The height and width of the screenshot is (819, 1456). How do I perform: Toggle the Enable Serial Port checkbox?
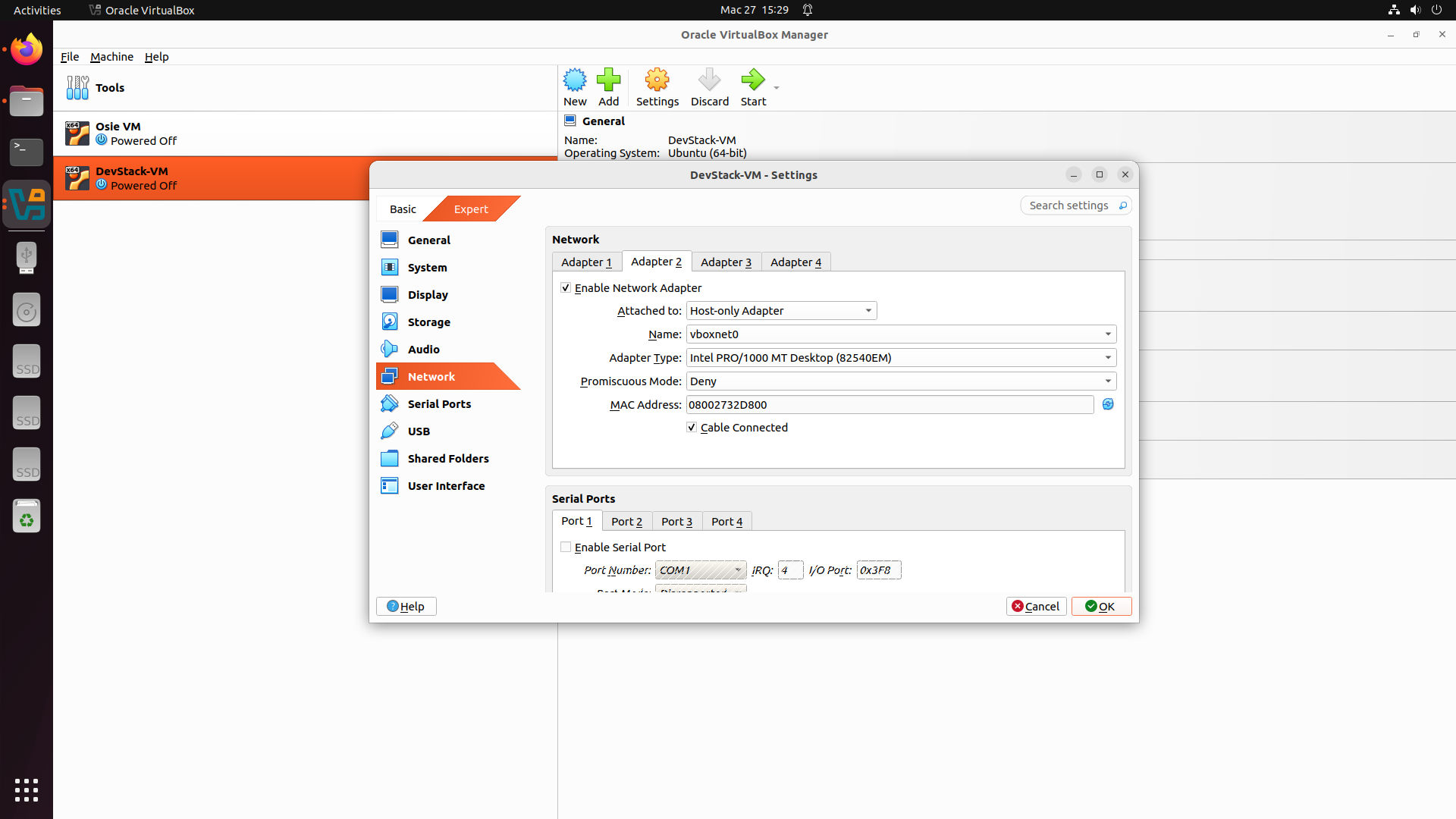[x=566, y=547]
